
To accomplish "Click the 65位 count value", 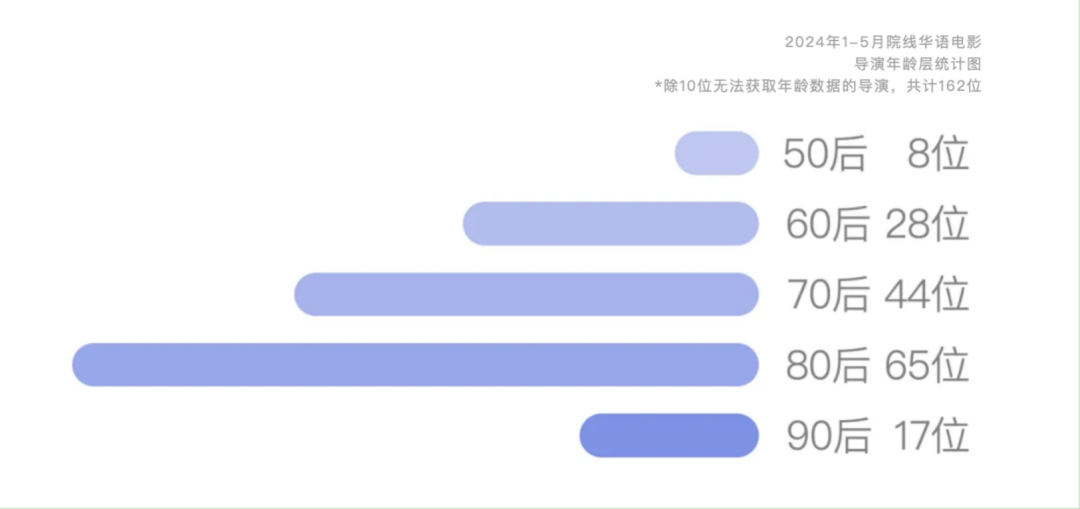I will click(927, 366).
